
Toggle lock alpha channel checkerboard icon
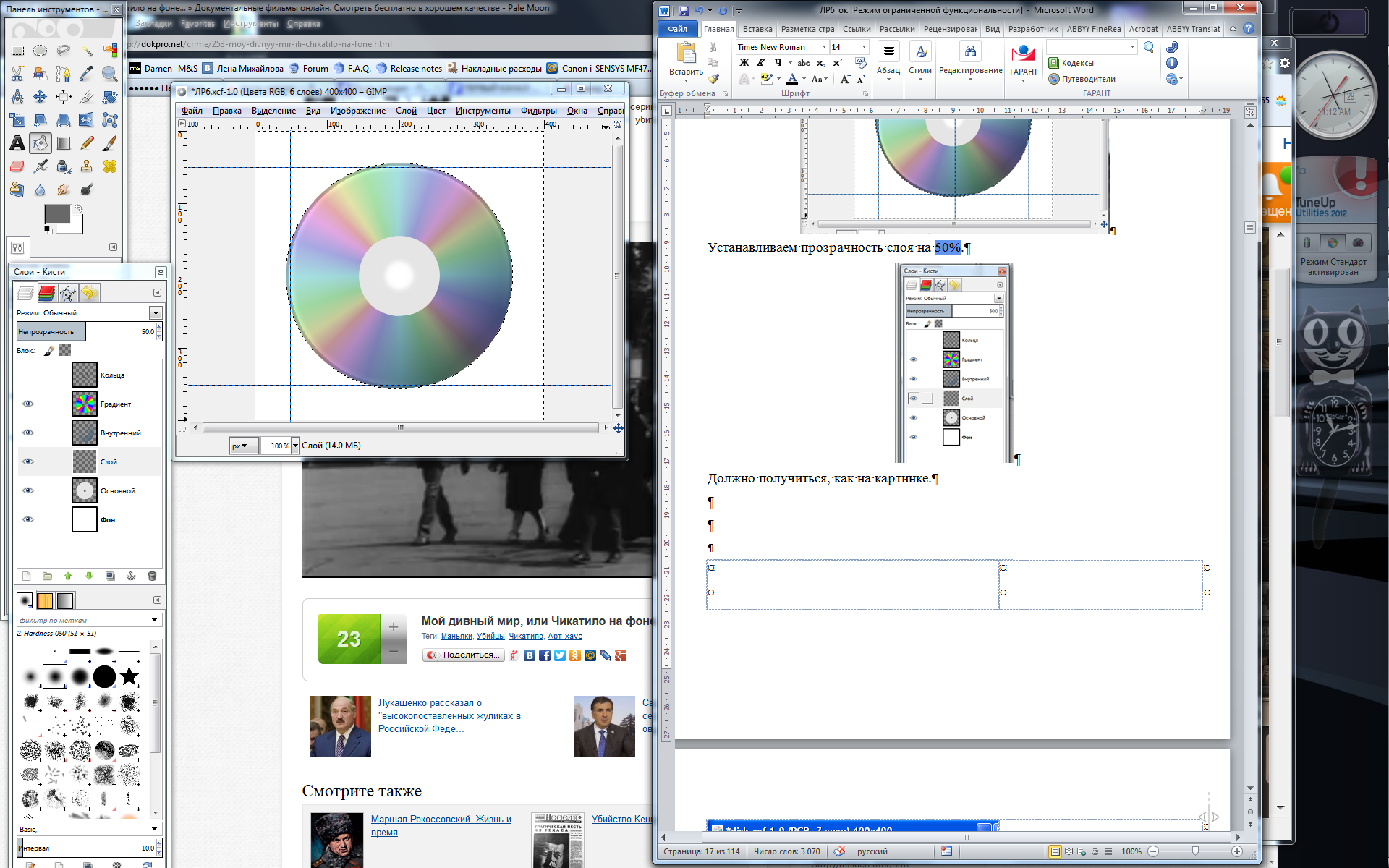(65, 351)
